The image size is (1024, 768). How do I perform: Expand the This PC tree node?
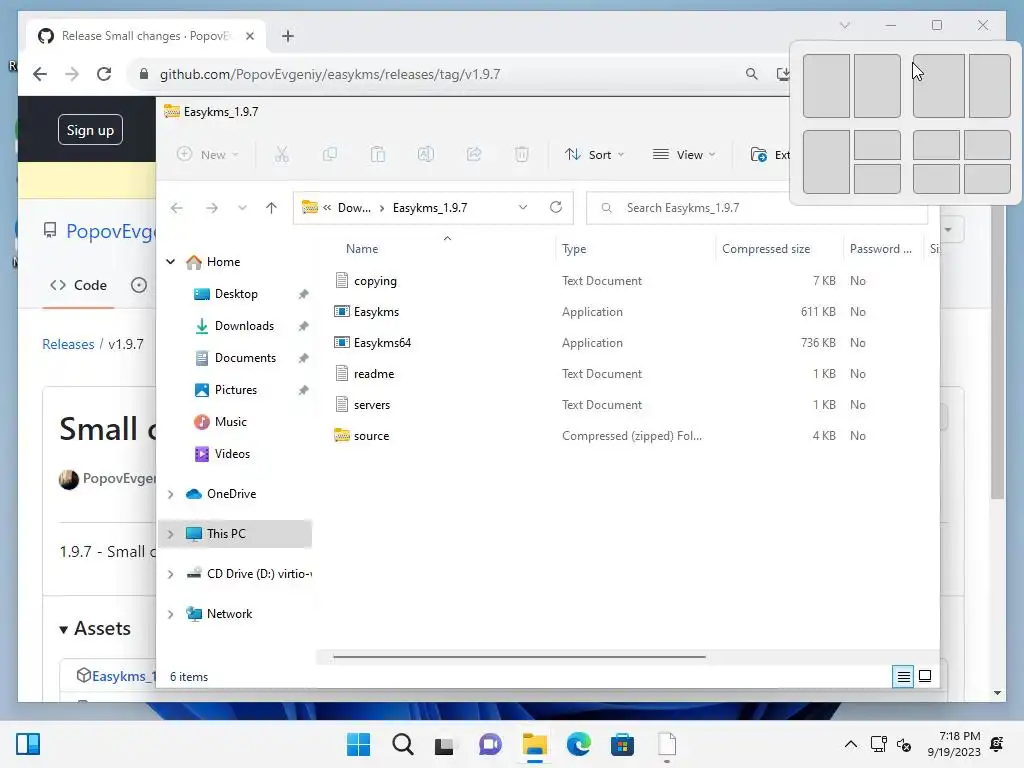click(x=170, y=534)
